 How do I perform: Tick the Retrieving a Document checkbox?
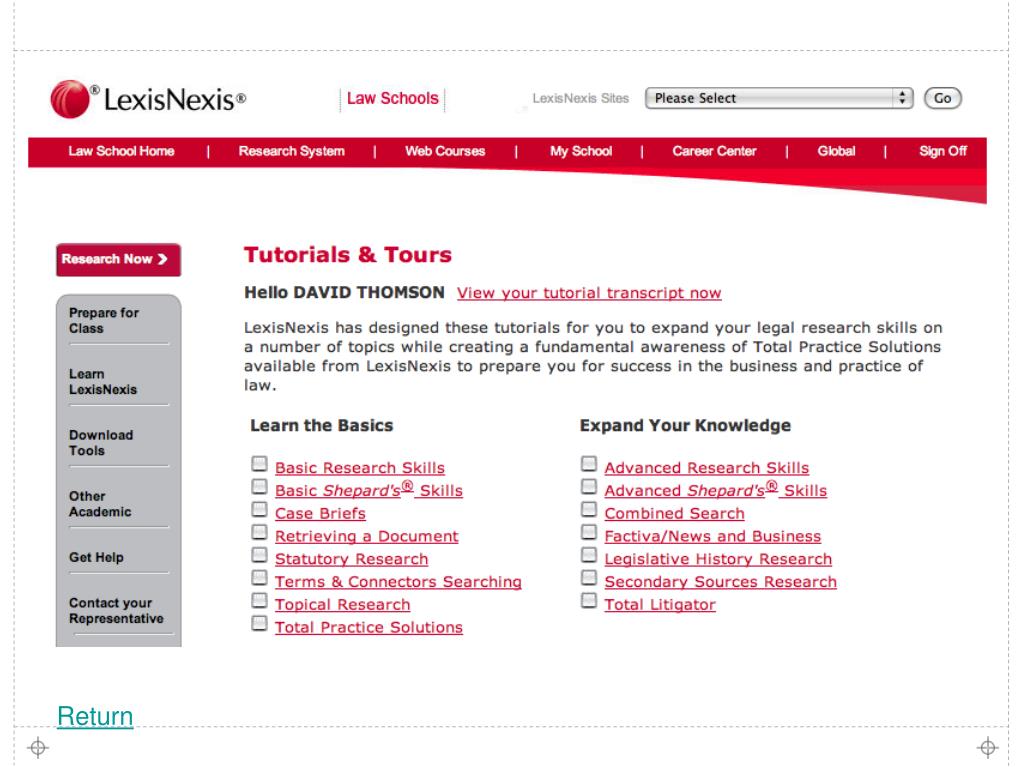tap(259, 532)
